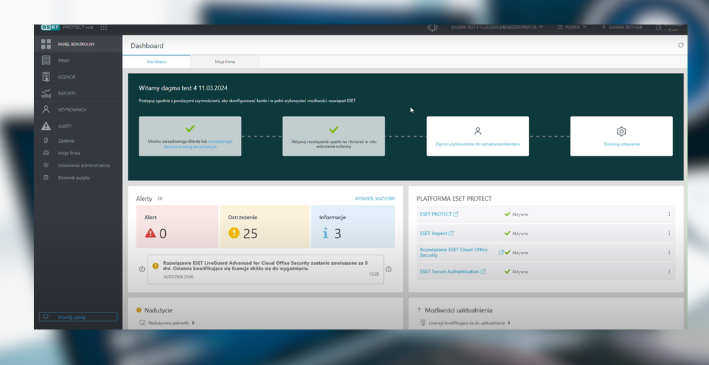
Task: Click the feedback button at sidebar bottom
Action: tap(78, 317)
